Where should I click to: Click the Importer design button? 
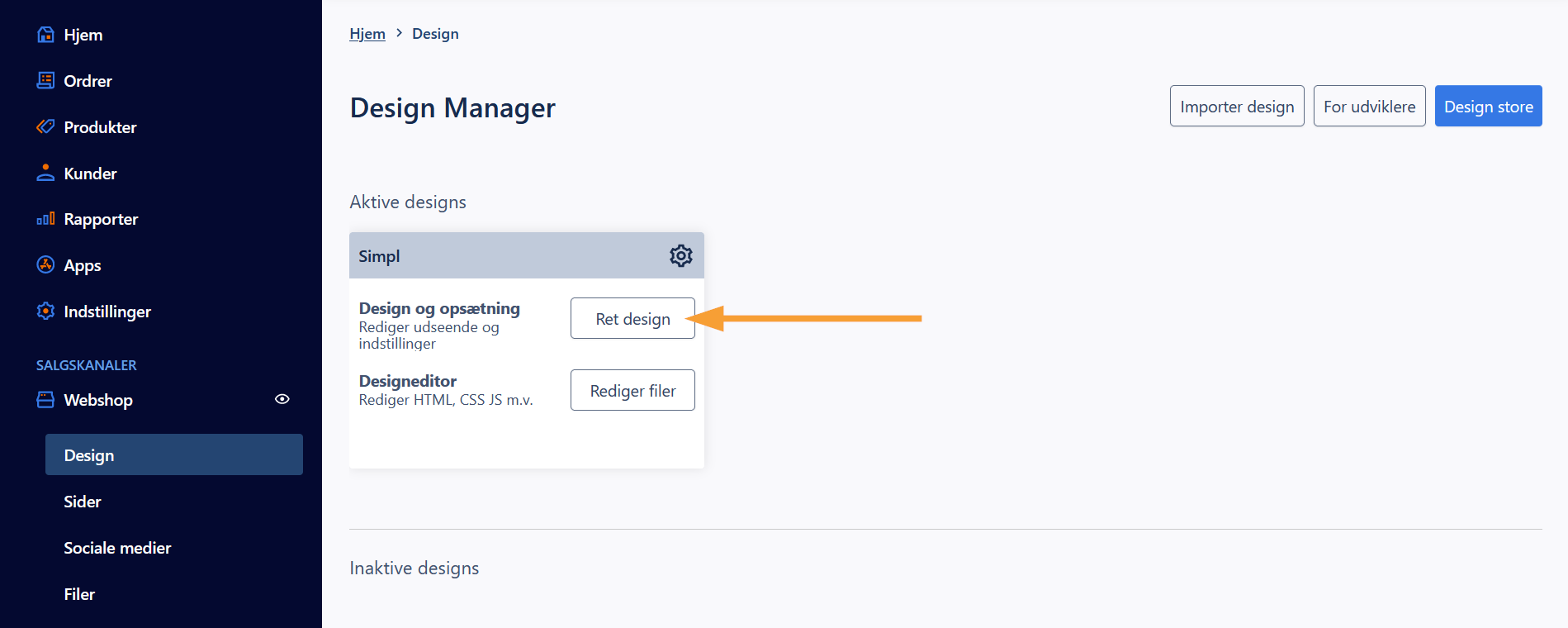tap(1236, 107)
